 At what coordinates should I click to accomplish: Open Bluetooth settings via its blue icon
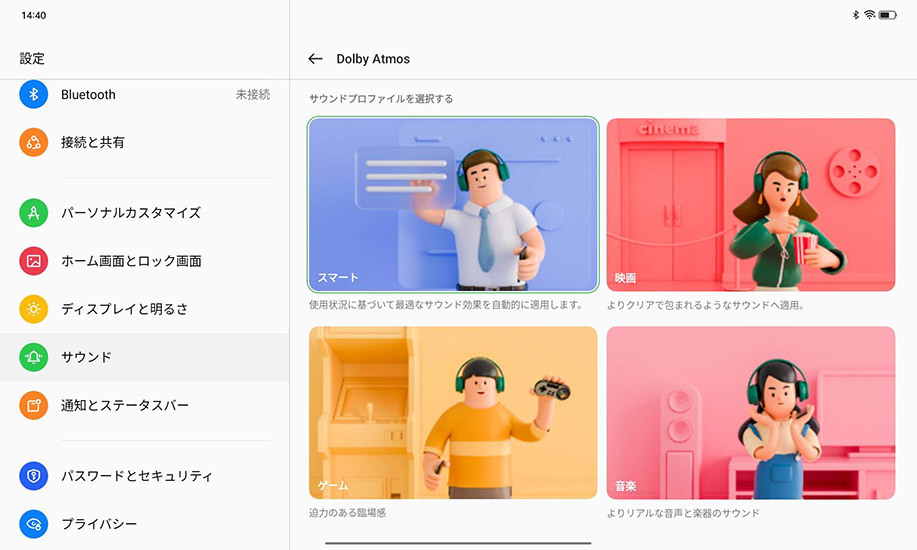pos(34,95)
